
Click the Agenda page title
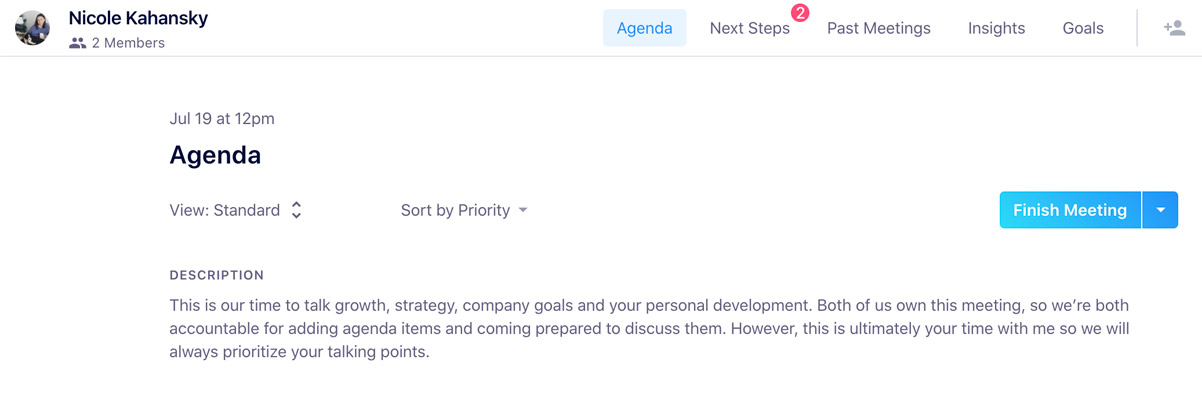pyautogui.click(x=215, y=155)
